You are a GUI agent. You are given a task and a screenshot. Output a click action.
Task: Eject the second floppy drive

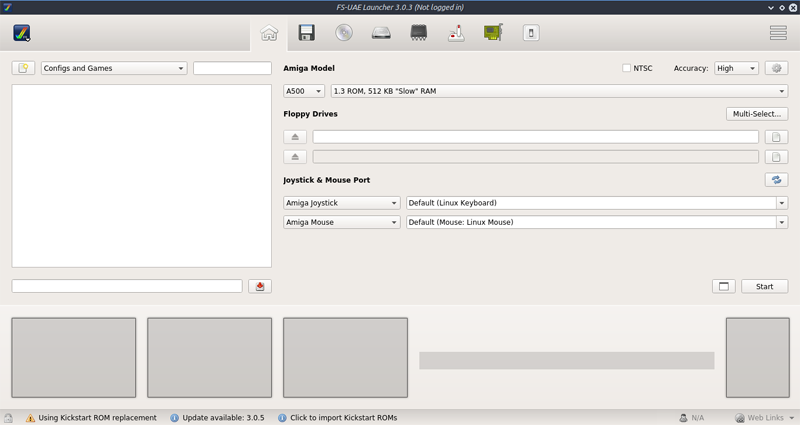295,157
